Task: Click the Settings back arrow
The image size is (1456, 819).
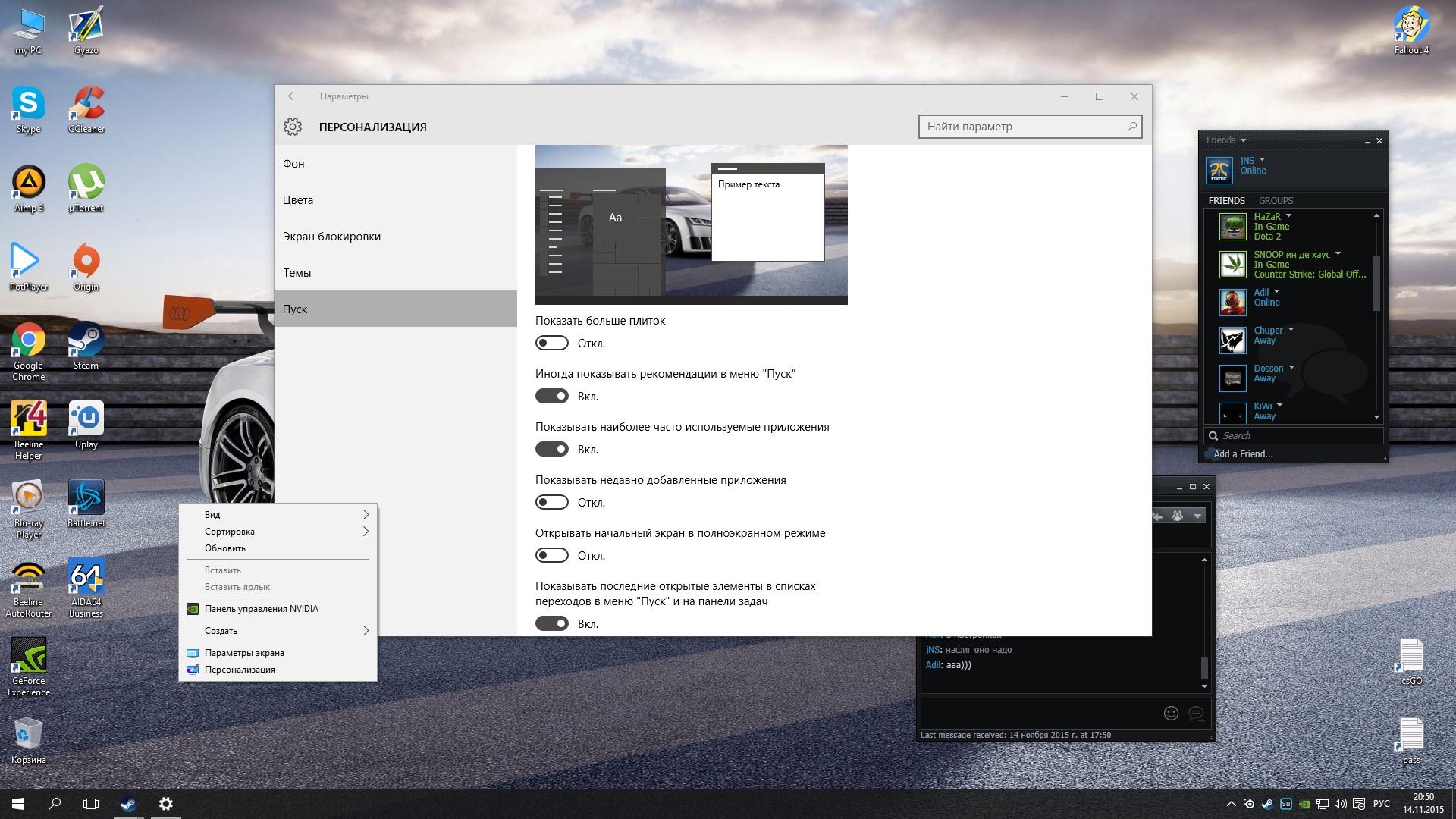Action: 293,96
